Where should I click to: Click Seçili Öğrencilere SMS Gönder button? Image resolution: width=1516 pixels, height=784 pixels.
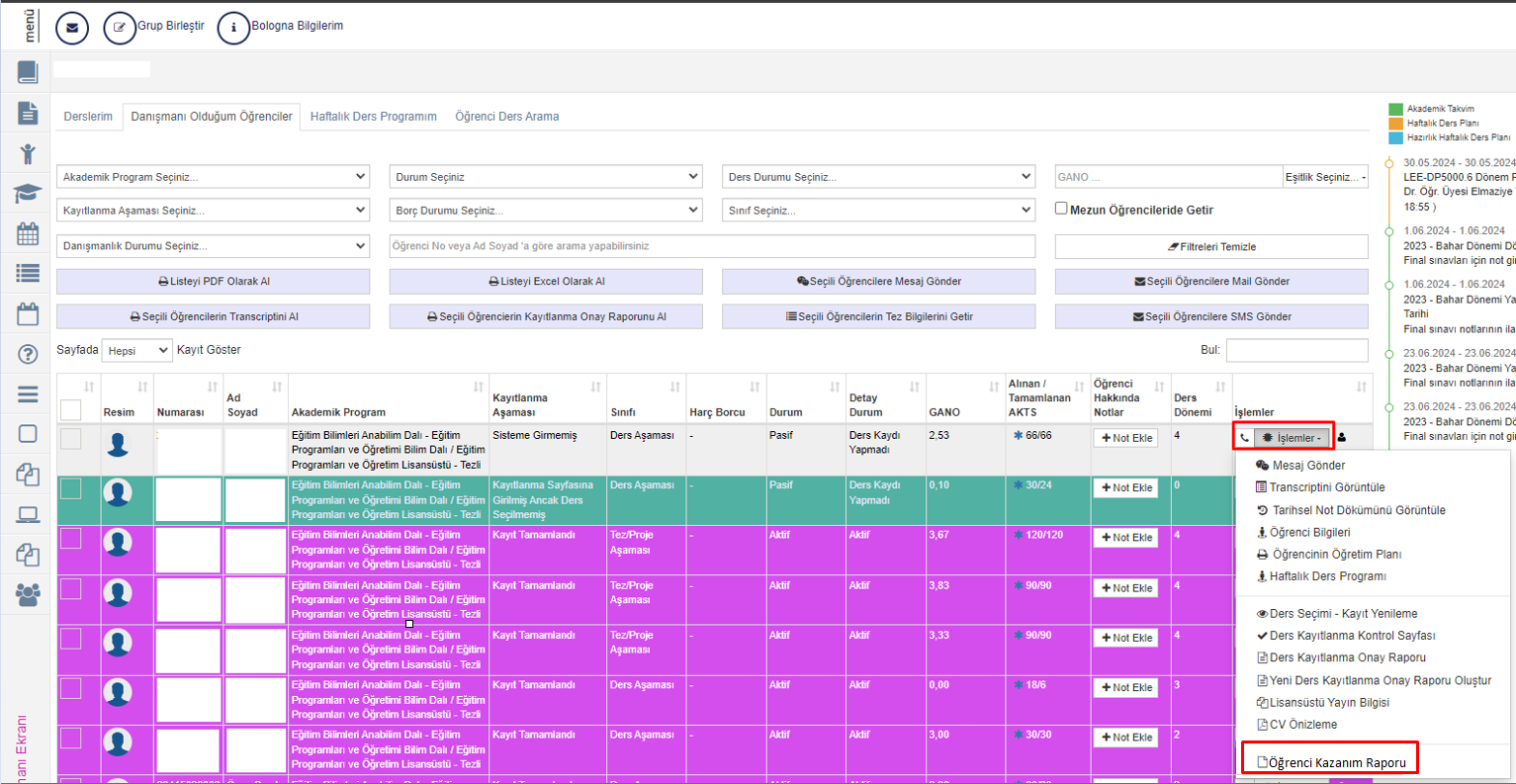[x=1211, y=317]
